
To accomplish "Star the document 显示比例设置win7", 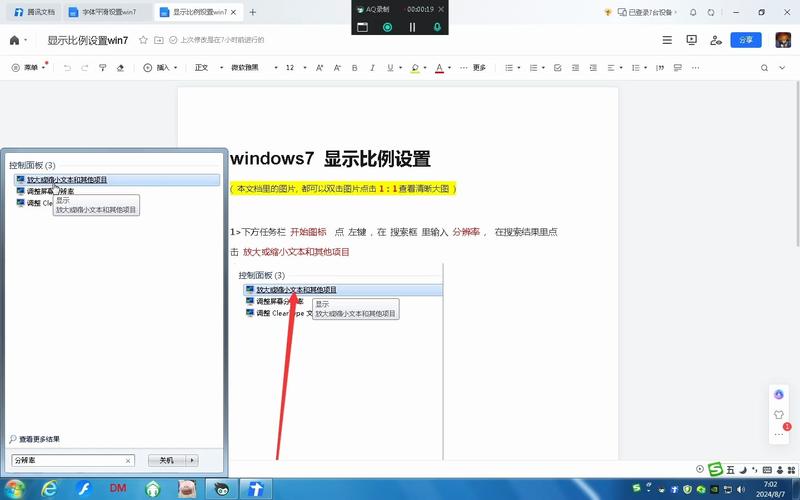I will 143,40.
